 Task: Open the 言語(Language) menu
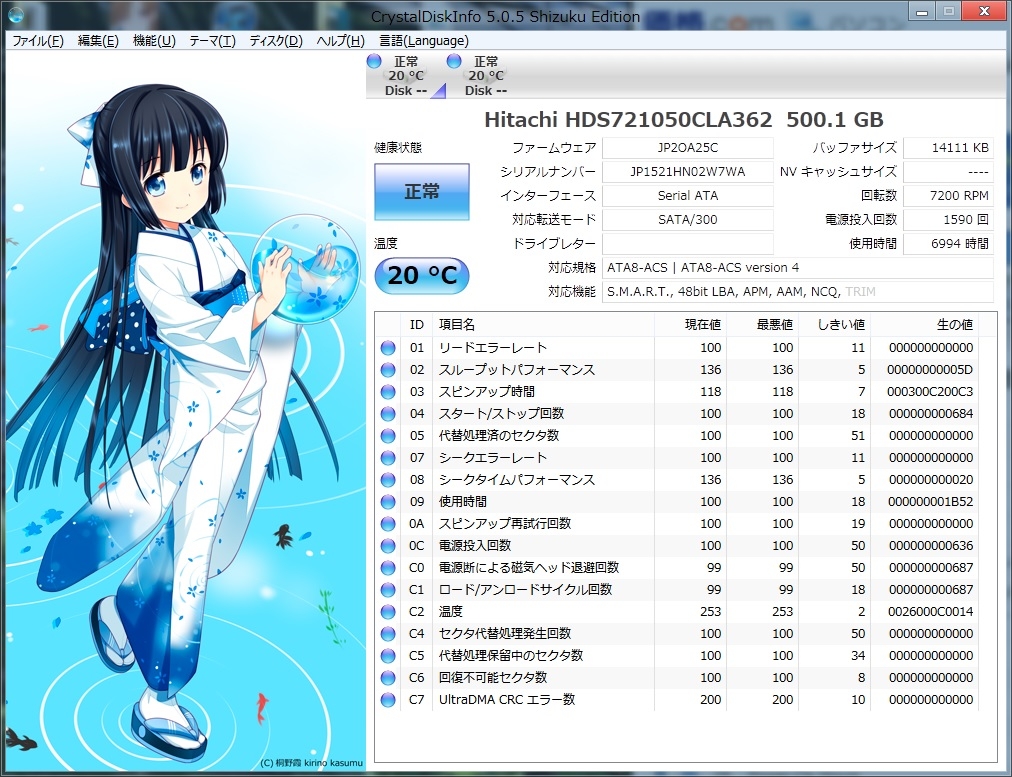[x=424, y=41]
